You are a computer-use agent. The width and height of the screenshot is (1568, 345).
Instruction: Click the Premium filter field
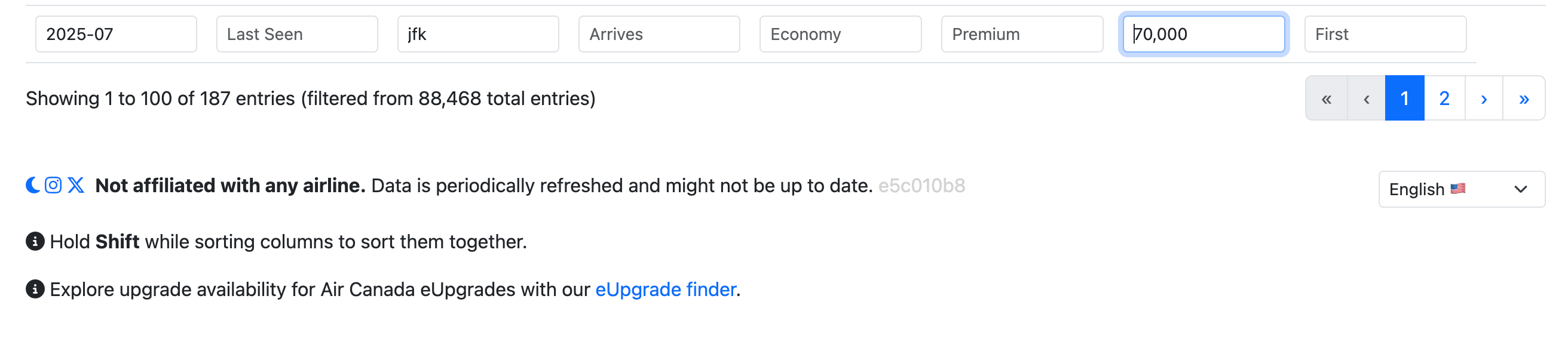click(x=1022, y=34)
